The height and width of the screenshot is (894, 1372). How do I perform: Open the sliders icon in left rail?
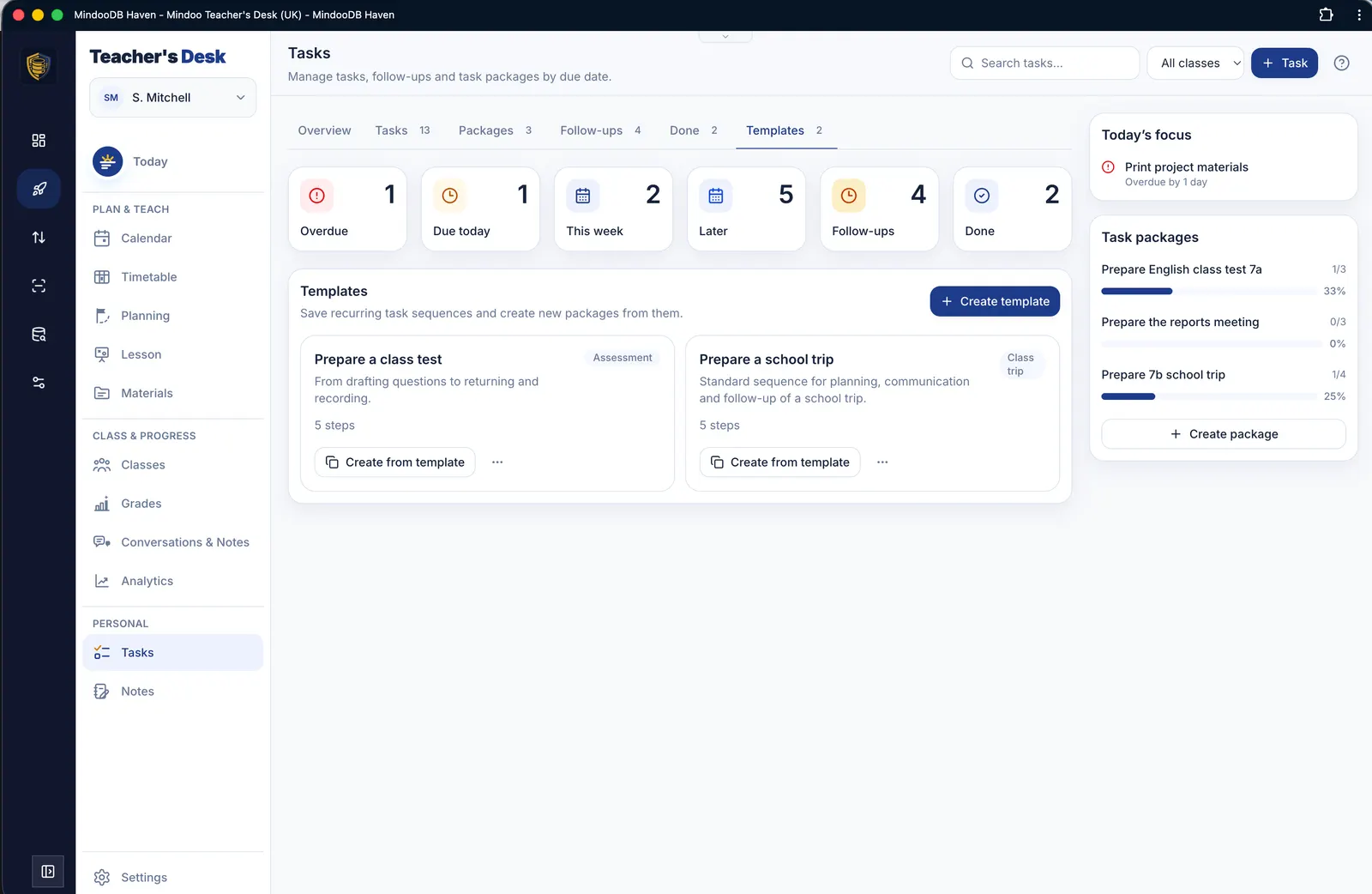(39, 383)
